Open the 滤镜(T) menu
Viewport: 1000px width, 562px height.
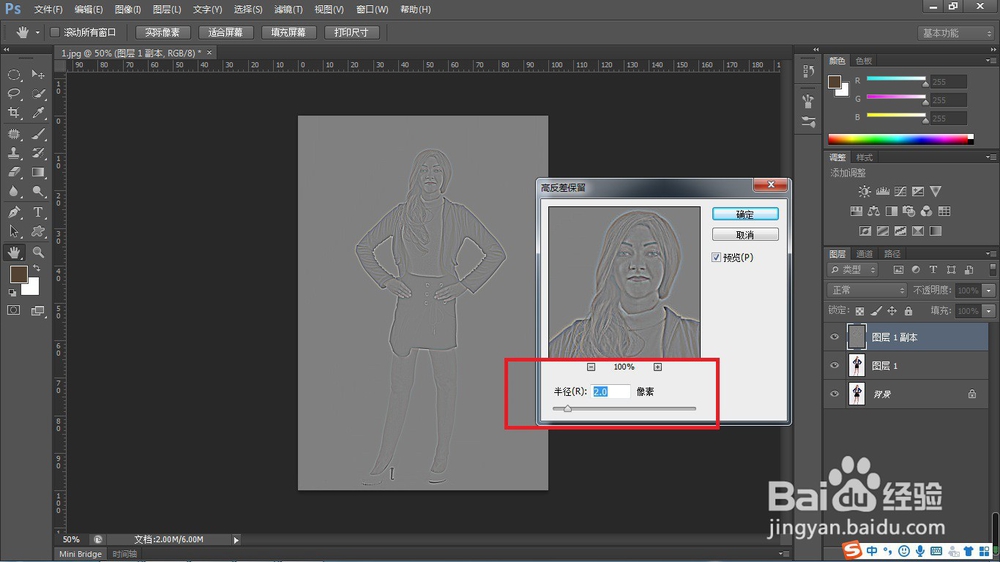point(288,10)
